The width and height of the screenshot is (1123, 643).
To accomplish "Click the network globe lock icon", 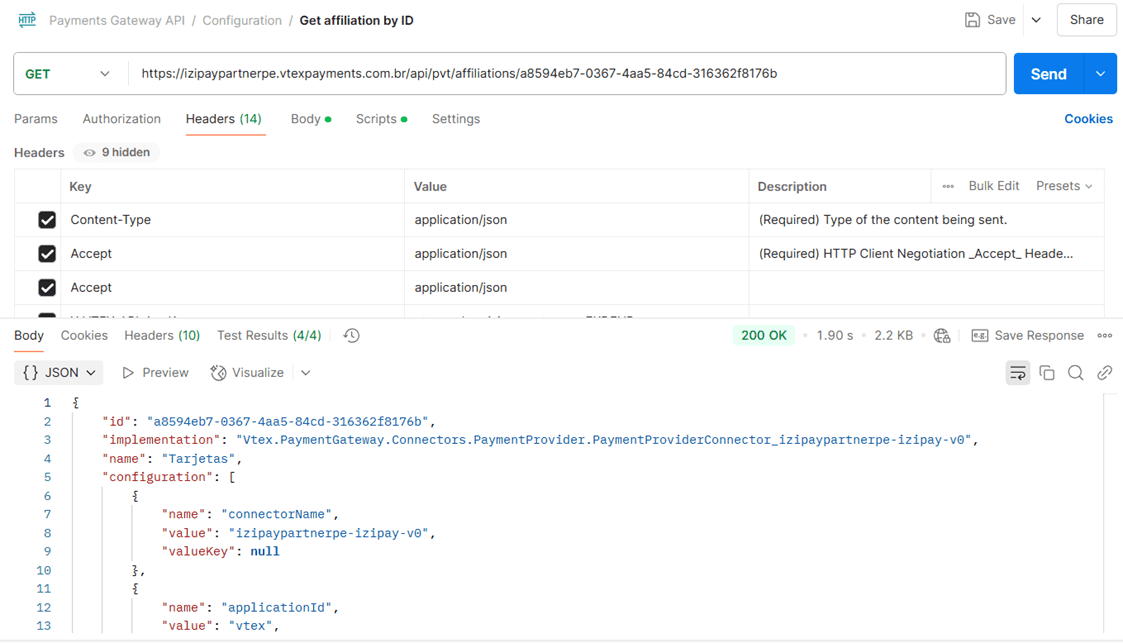I will (942, 335).
